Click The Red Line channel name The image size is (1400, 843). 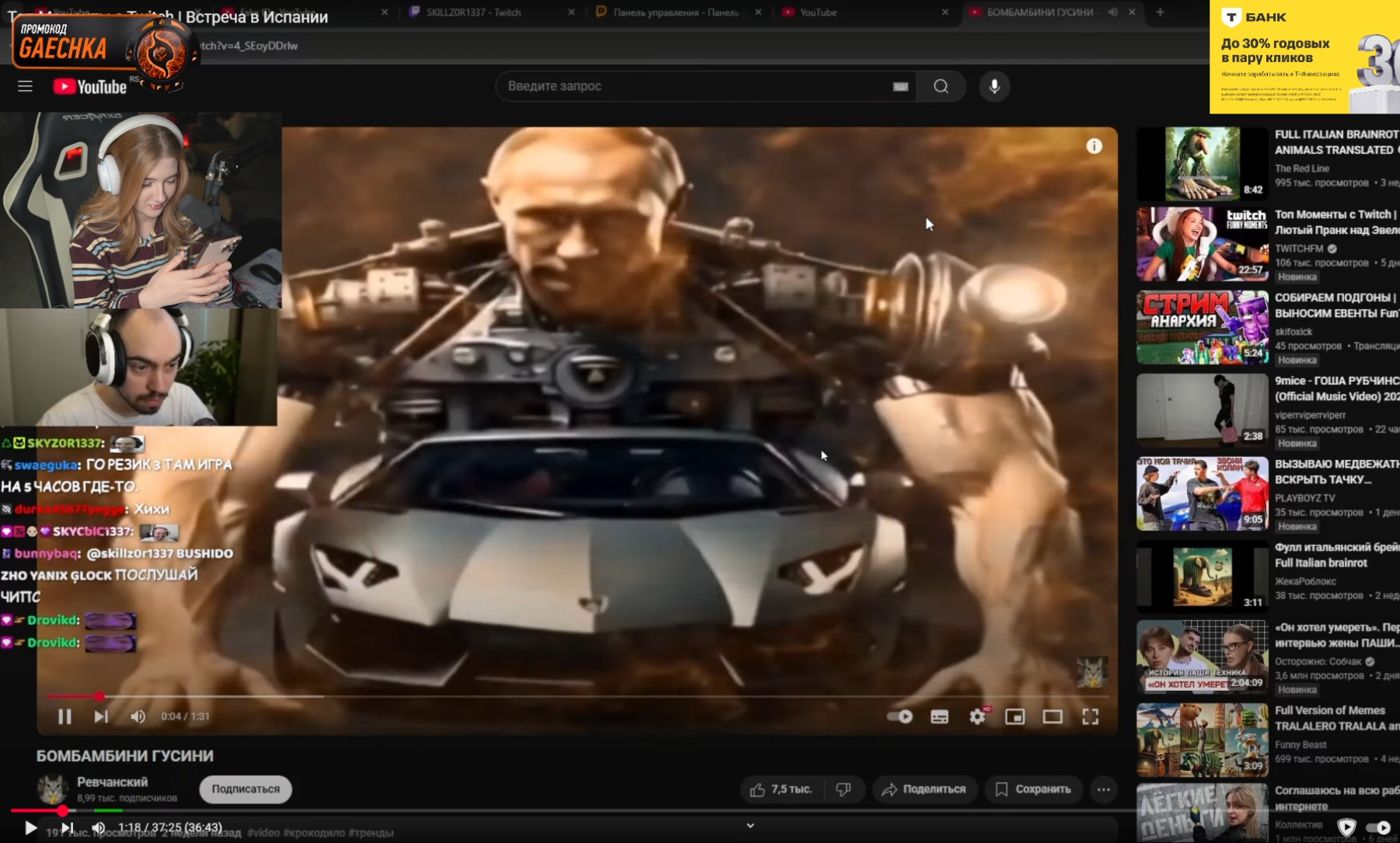coord(1302,169)
